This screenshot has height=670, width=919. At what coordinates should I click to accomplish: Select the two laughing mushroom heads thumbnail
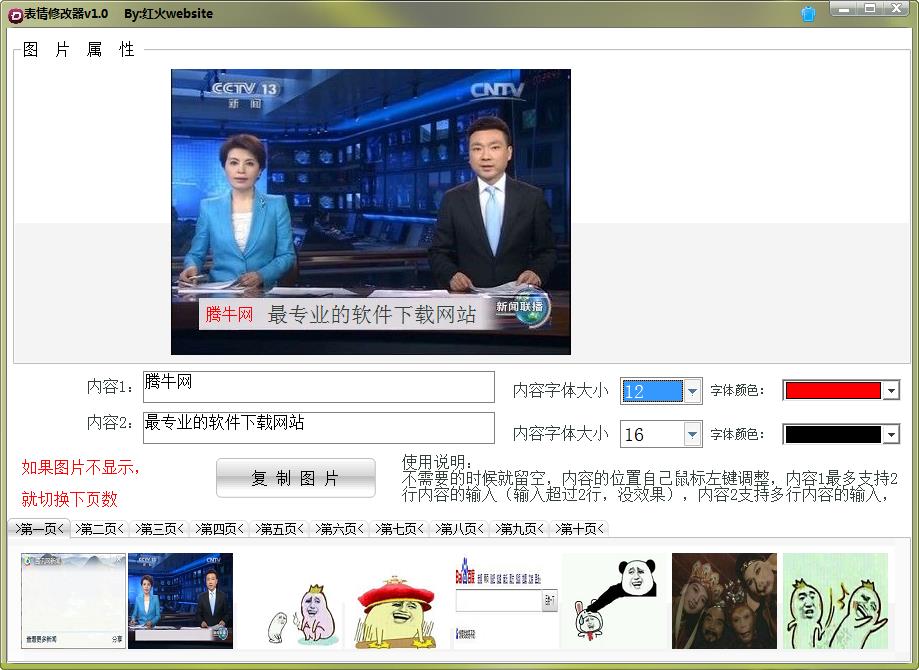pyautogui.click(x=834, y=600)
